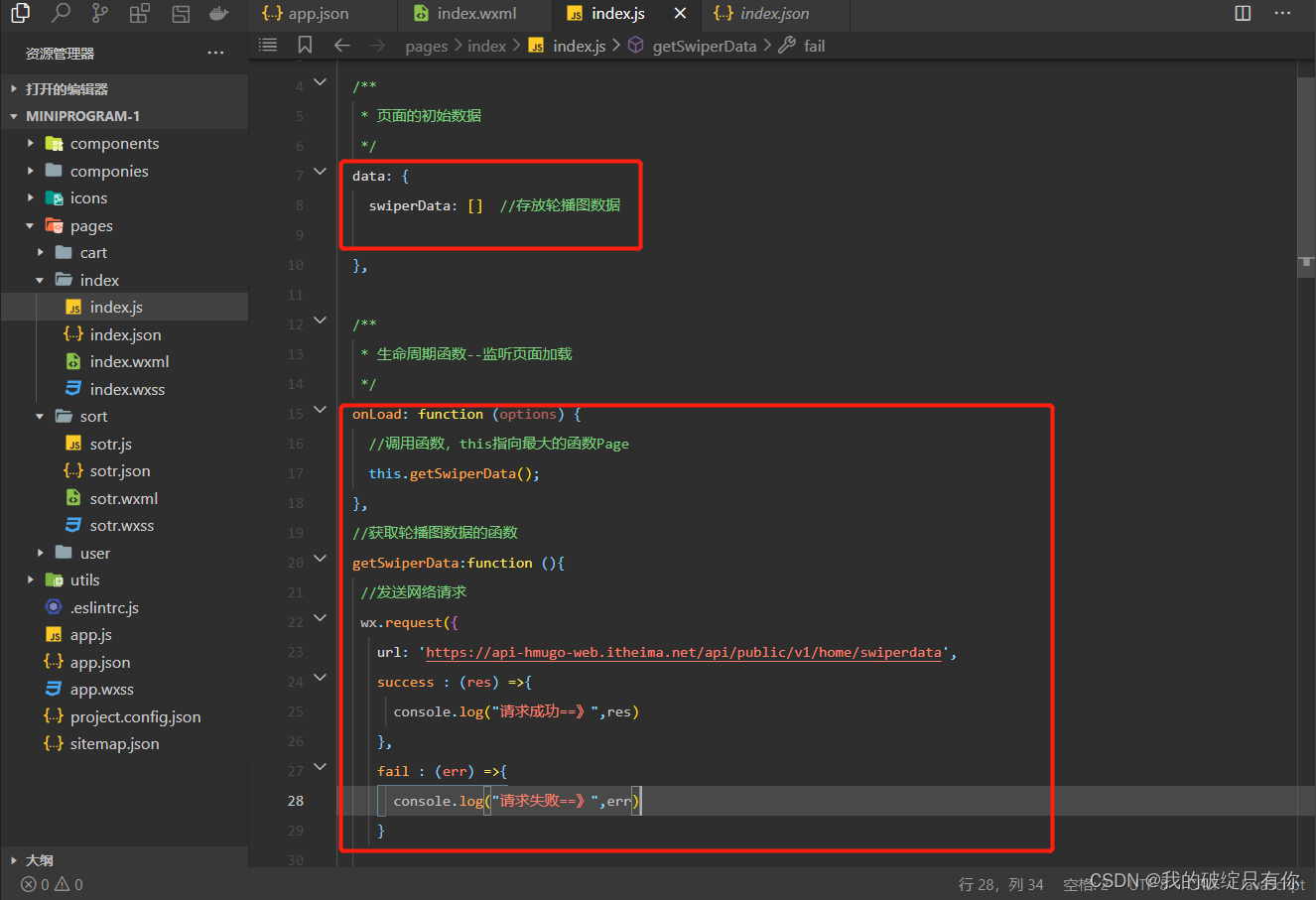Close the index.js tab
The height and width of the screenshot is (900, 1316).
(x=680, y=13)
